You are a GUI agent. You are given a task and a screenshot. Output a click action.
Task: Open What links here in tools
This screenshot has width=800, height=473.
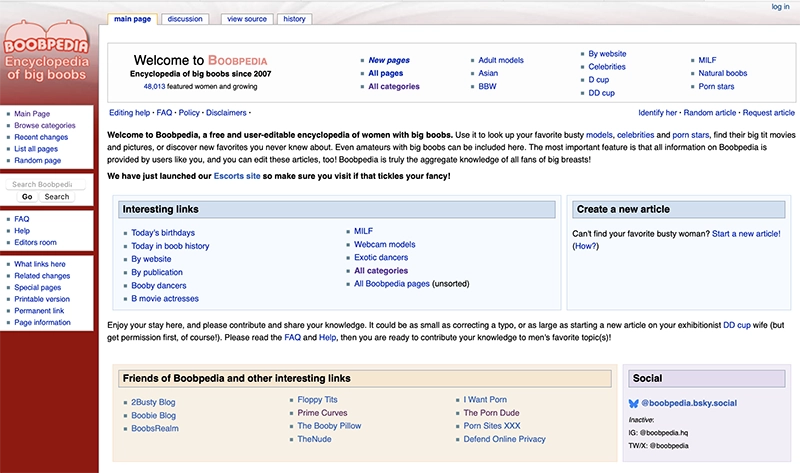[x=39, y=264]
